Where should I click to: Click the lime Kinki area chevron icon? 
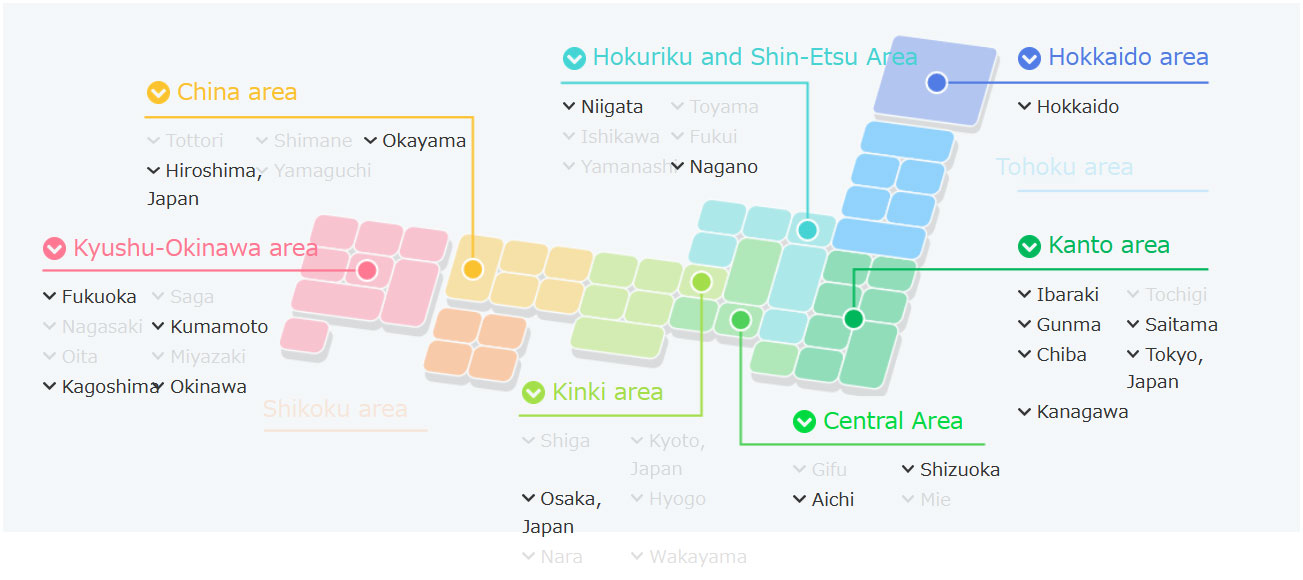click(533, 392)
